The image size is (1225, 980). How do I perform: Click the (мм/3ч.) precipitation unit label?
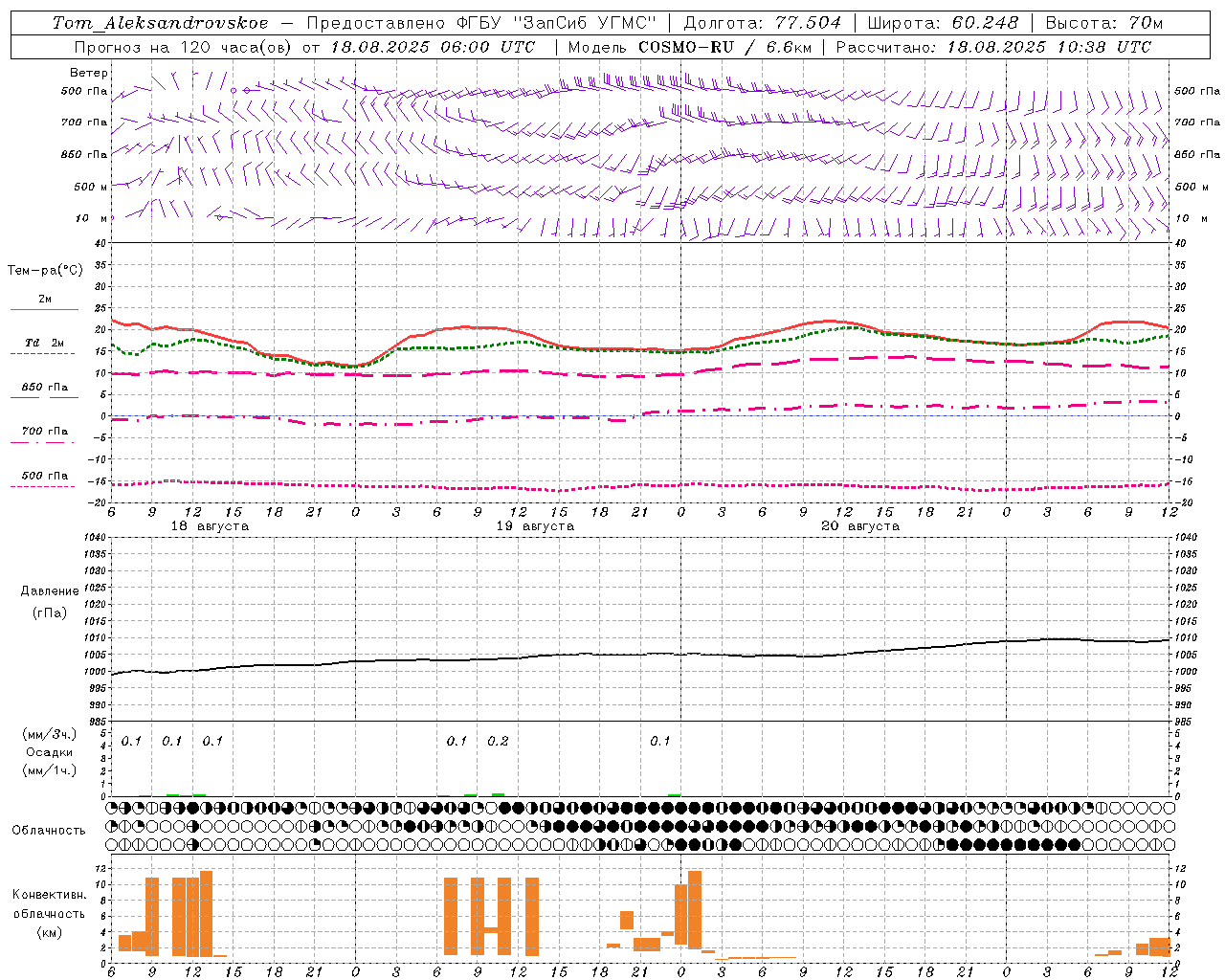50,734
